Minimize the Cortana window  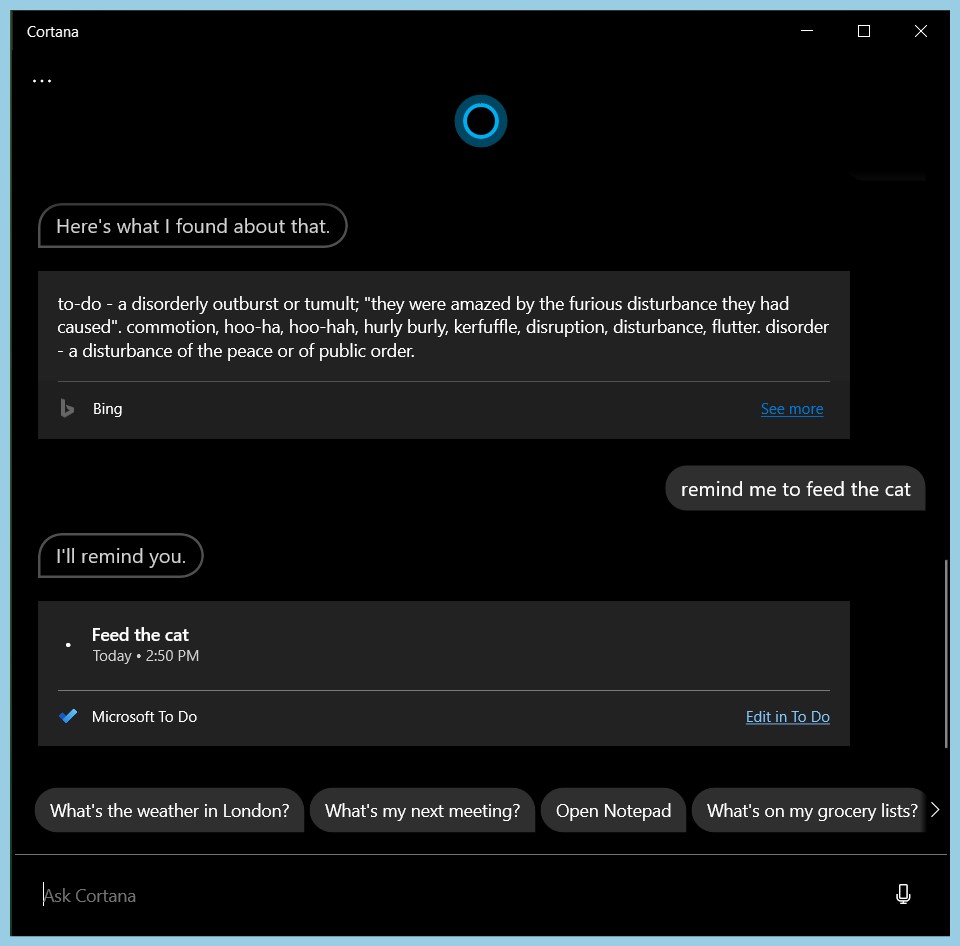tap(807, 31)
